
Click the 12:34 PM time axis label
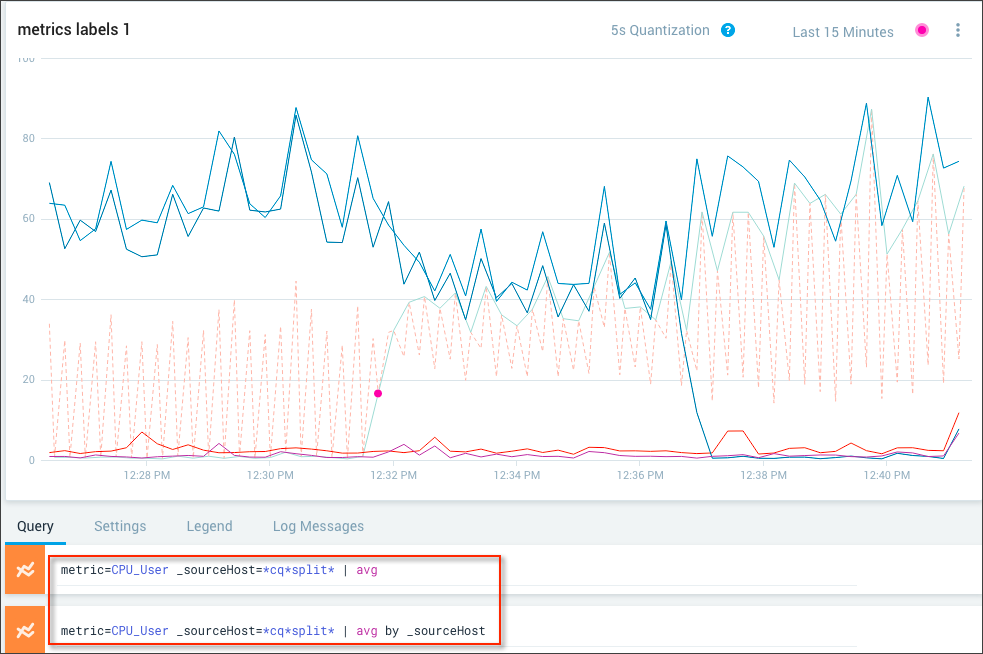(x=517, y=476)
